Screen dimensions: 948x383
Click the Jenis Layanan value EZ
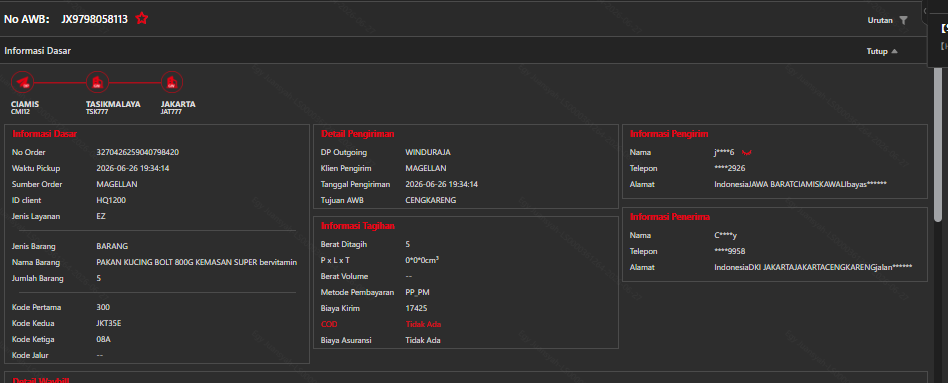pyautogui.click(x=101, y=216)
